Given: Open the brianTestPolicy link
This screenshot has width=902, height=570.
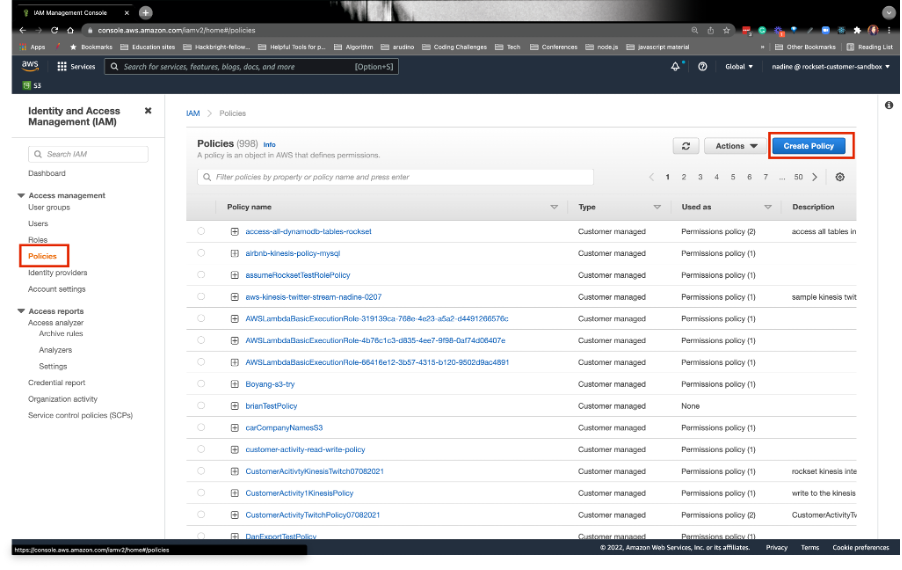Looking at the screenshot, I should point(271,406).
